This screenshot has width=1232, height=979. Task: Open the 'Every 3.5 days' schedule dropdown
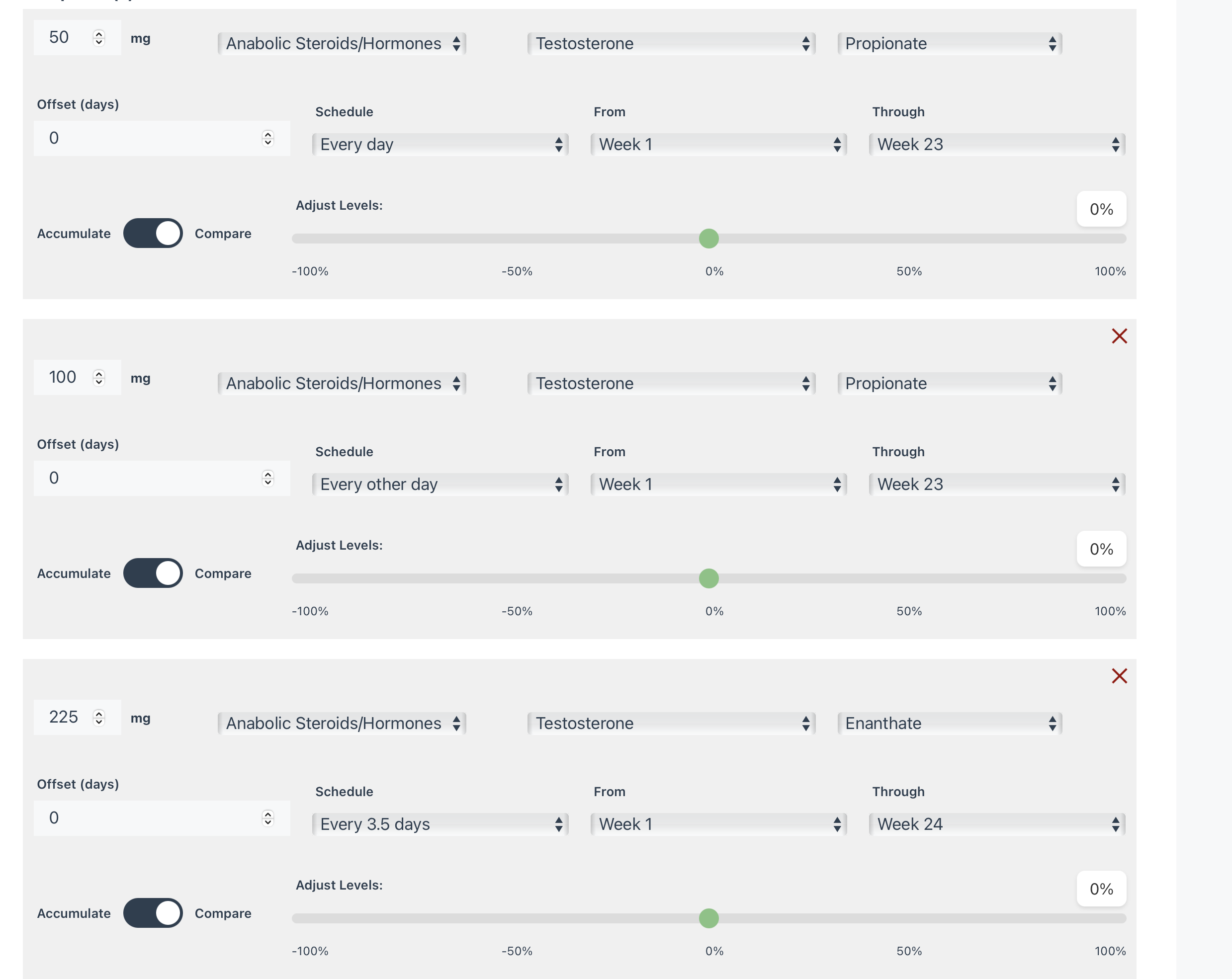[440, 824]
